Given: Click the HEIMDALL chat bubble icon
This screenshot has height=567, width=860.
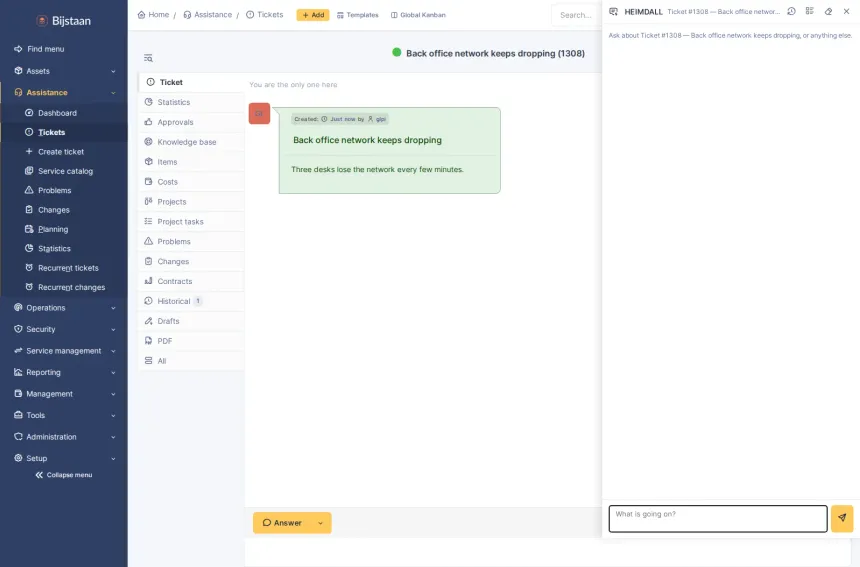Looking at the screenshot, I should click(614, 12).
